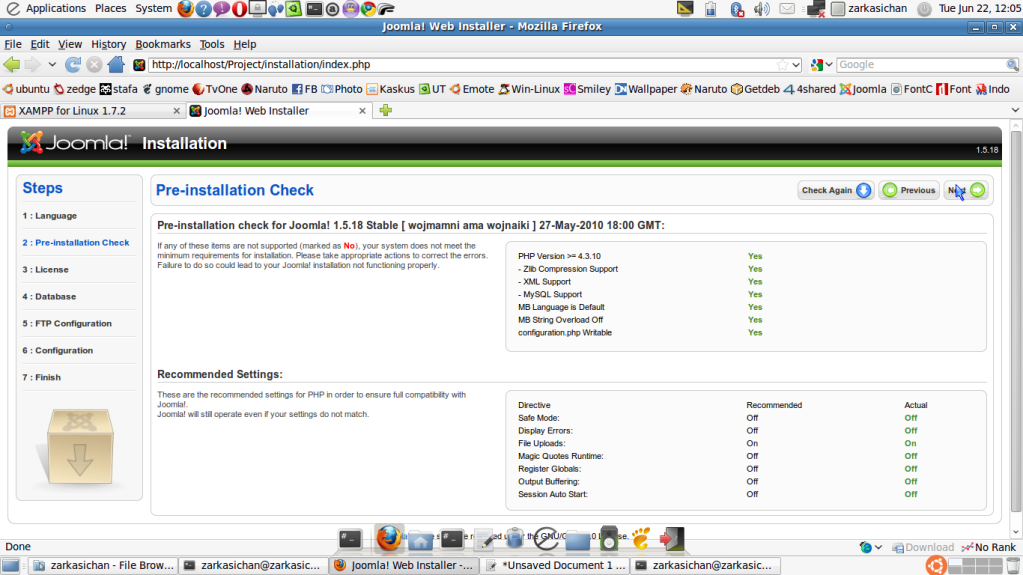1023x575 pixels.
Task: Click the Firefox icon in the dock
Action: click(x=389, y=538)
